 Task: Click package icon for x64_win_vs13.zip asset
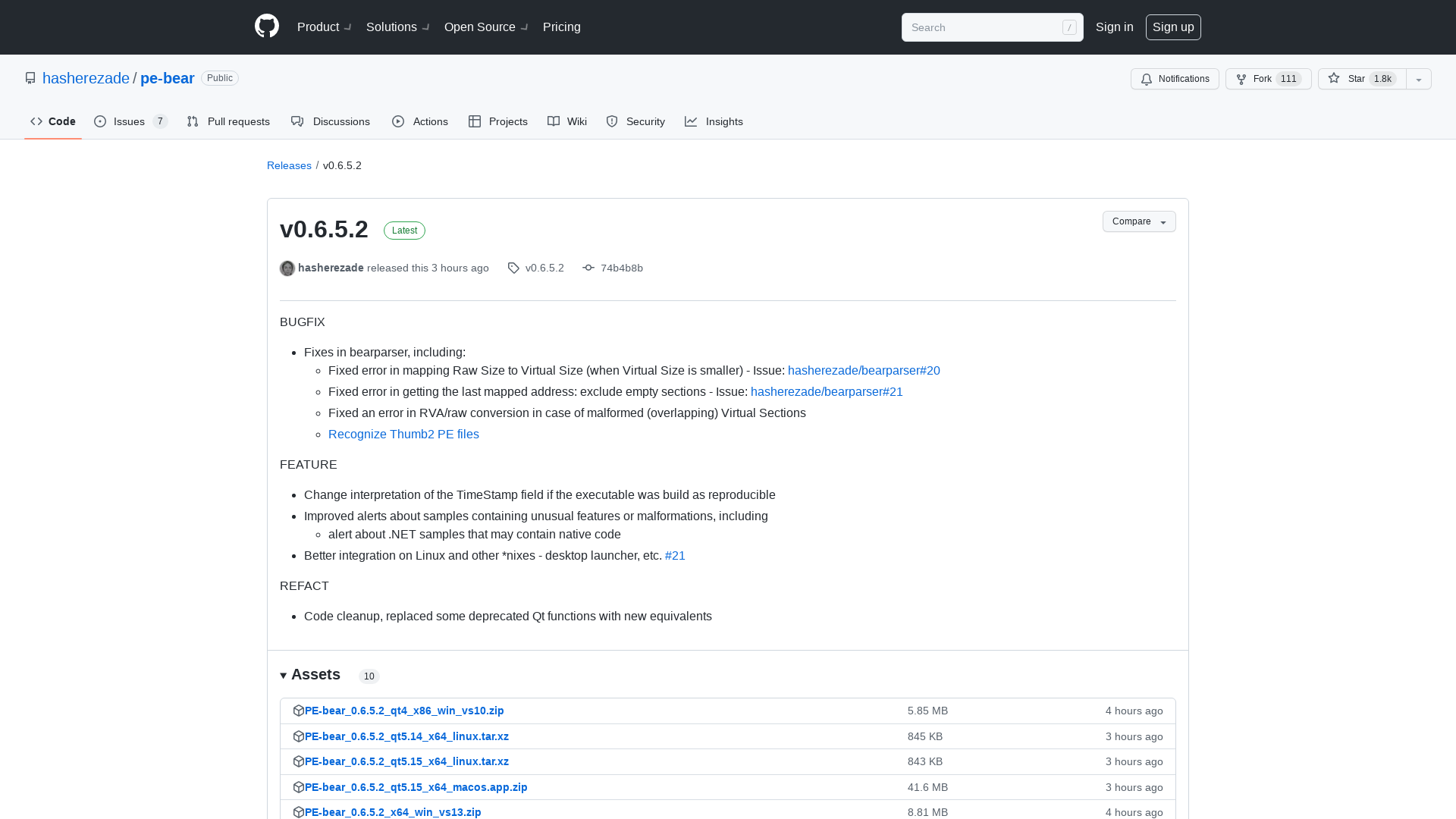(x=299, y=812)
